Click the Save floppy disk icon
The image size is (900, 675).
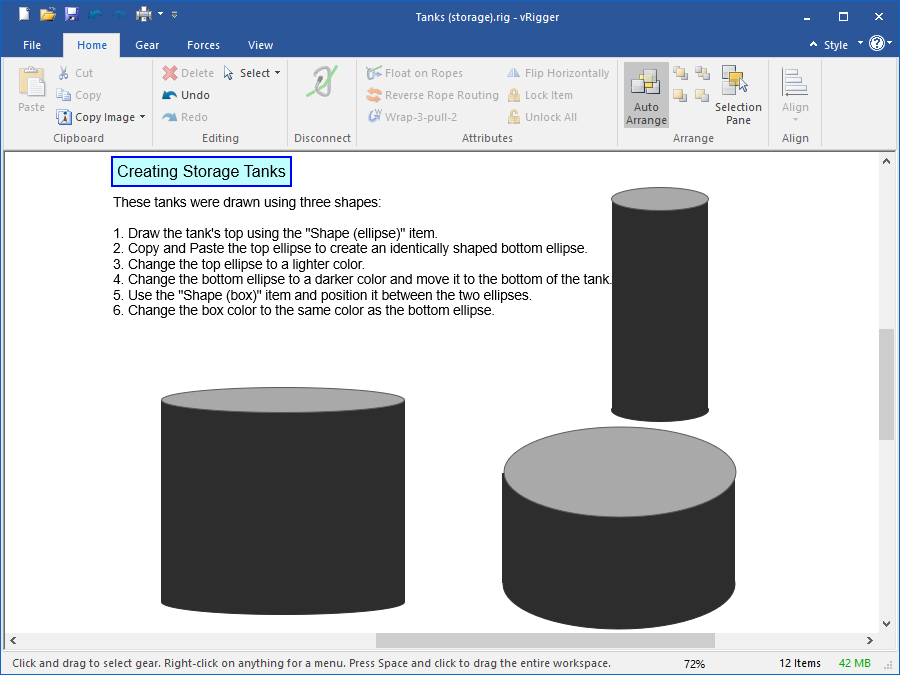[x=71, y=15]
